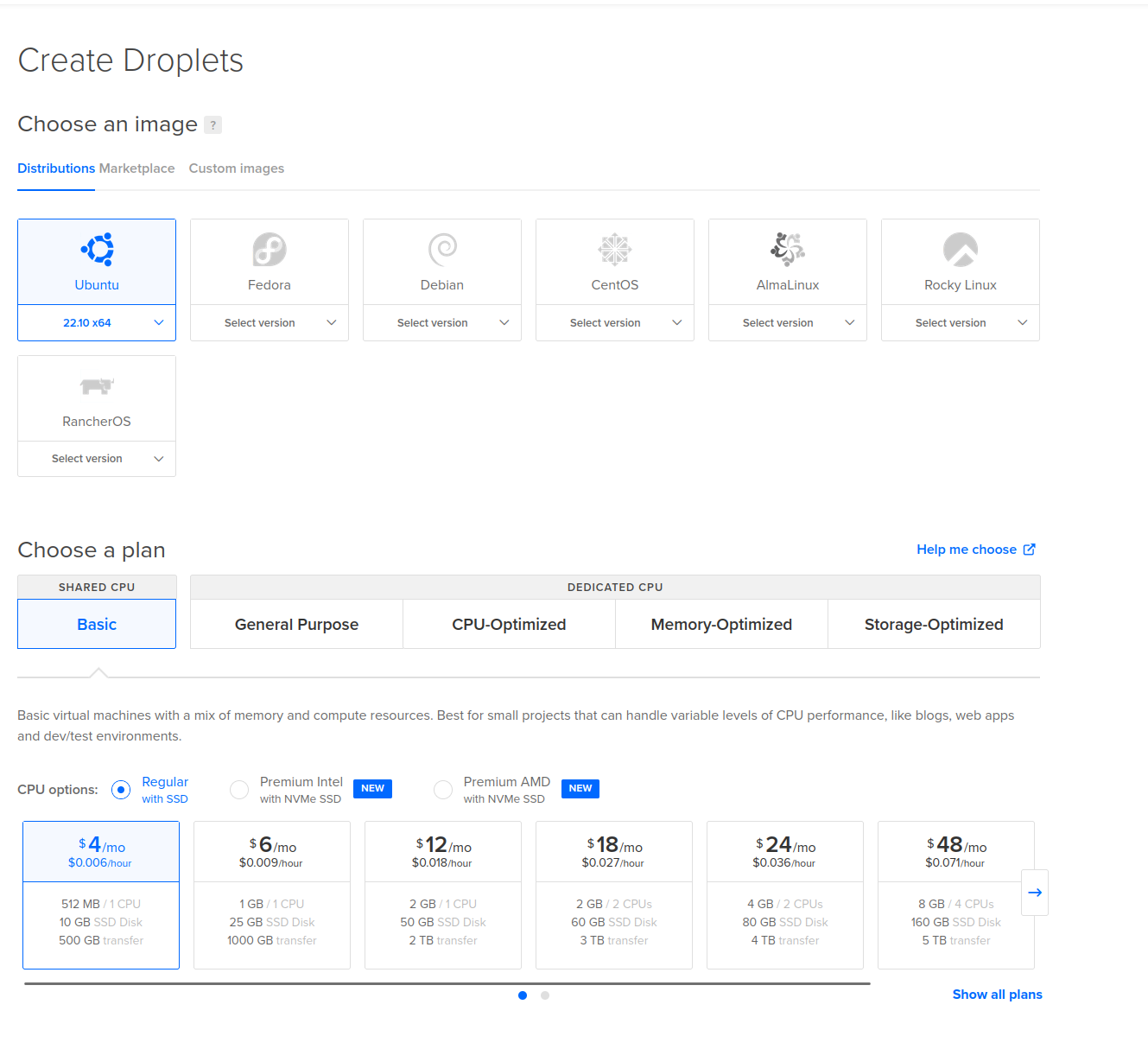Choose the AlmaLinux logo icon

click(x=788, y=250)
